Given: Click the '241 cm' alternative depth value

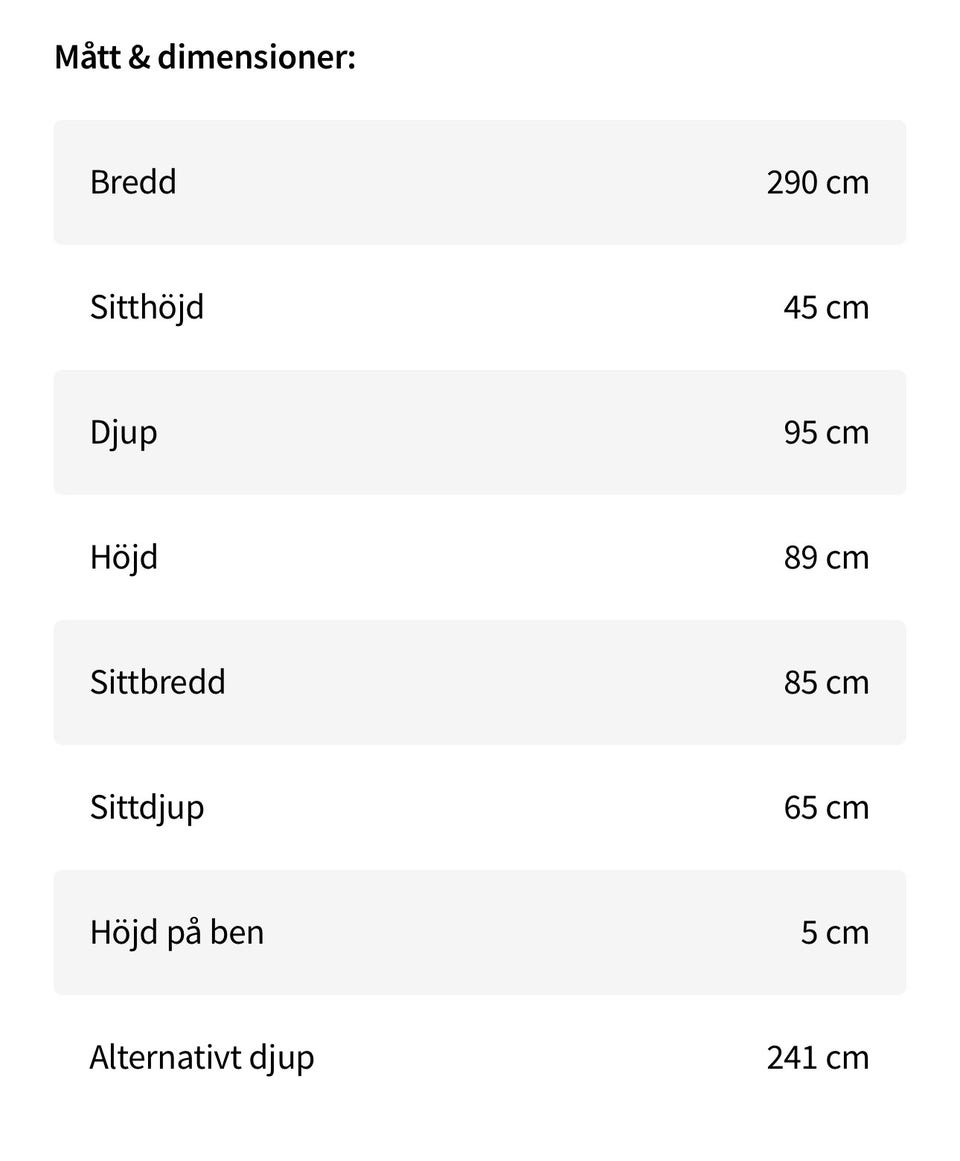Looking at the screenshot, I should tap(817, 1057).
